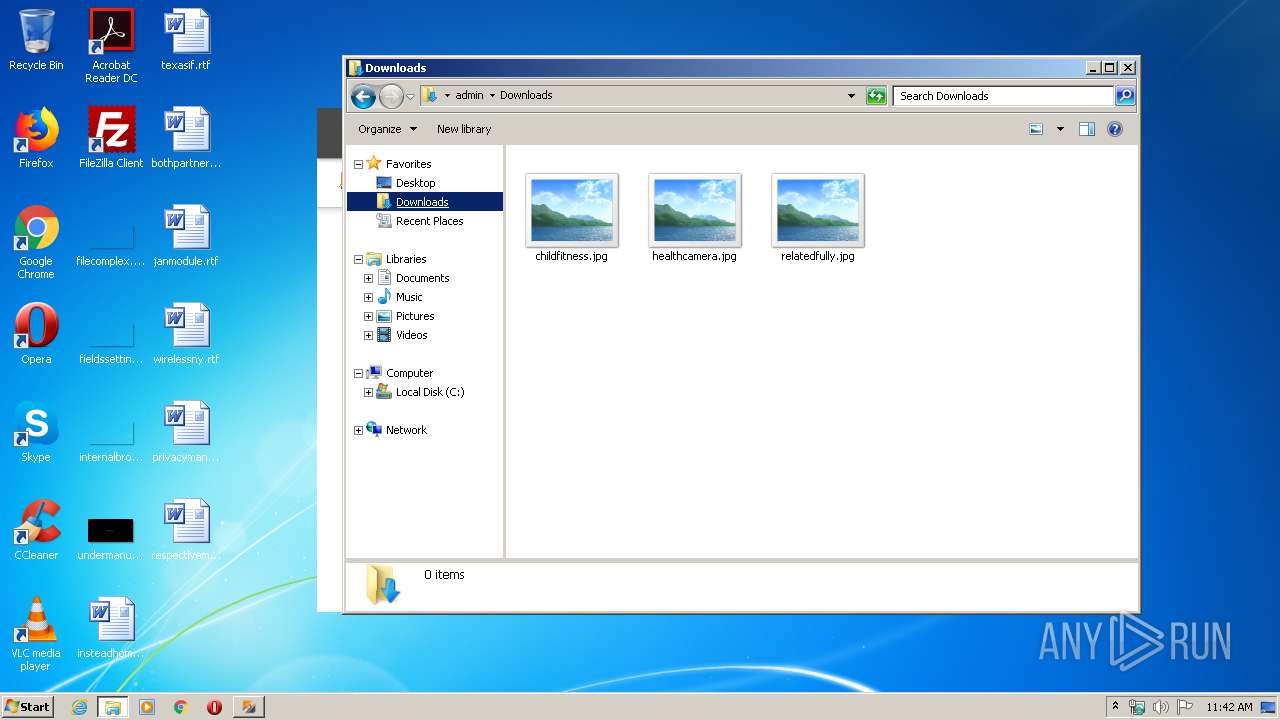This screenshot has height=720, width=1280.
Task: Select the relatedfully.jpg thumbnail
Action: (x=818, y=211)
